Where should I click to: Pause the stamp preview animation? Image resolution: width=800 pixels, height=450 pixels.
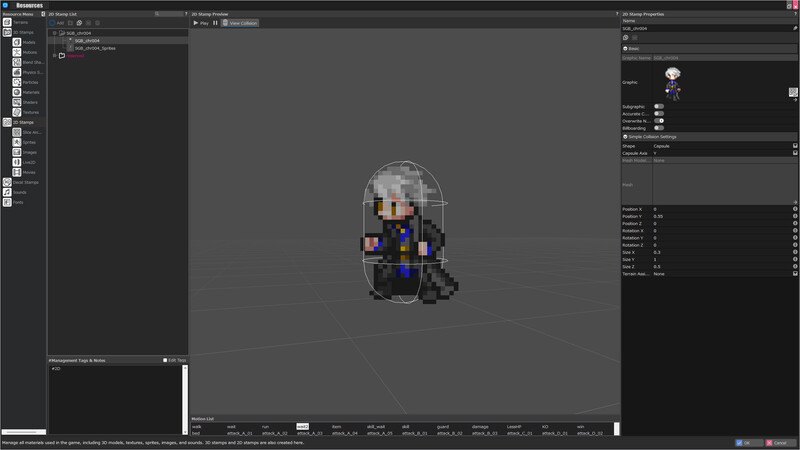point(215,23)
